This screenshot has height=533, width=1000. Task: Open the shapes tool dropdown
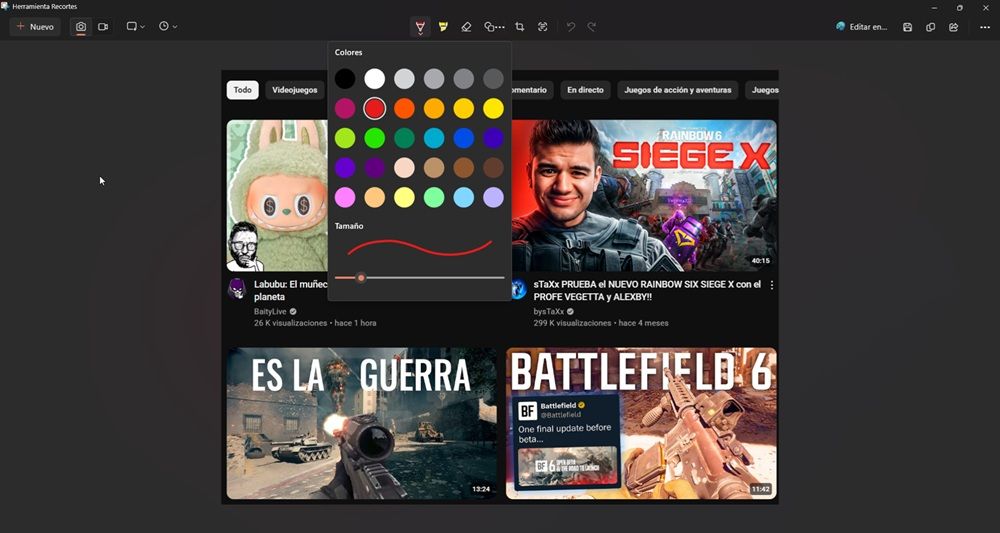[493, 27]
